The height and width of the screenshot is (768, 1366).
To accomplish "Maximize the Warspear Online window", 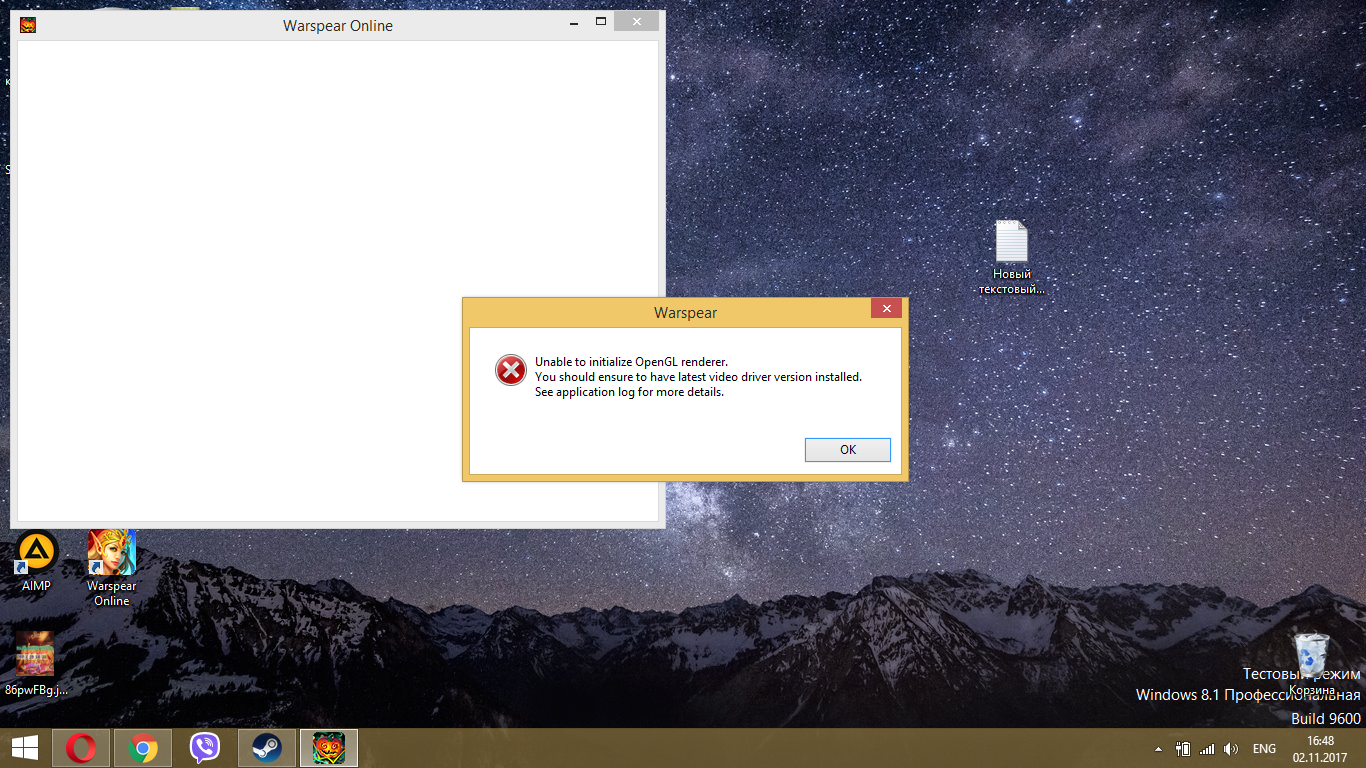I will 601,21.
